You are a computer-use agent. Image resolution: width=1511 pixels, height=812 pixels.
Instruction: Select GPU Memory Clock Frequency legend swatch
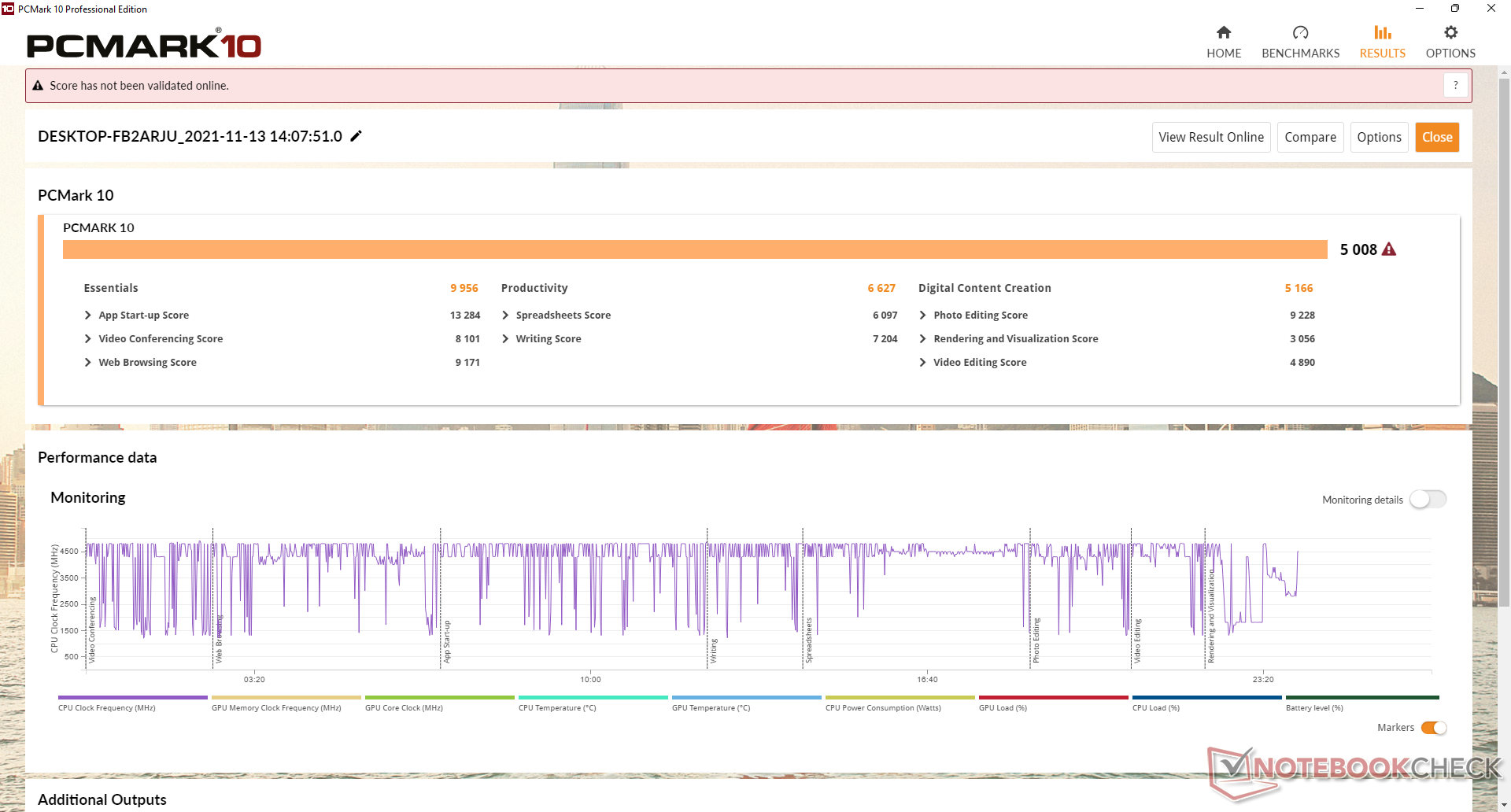(286, 697)
